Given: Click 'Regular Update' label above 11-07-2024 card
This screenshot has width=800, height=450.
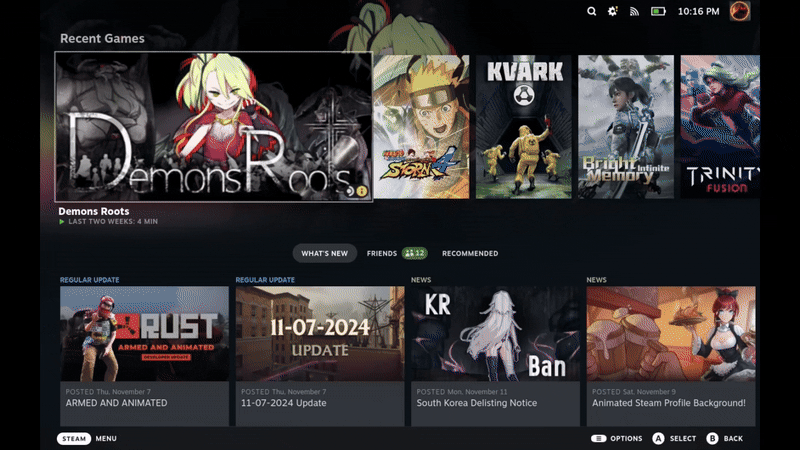Looking at the screenshot, I should (265, 280).
